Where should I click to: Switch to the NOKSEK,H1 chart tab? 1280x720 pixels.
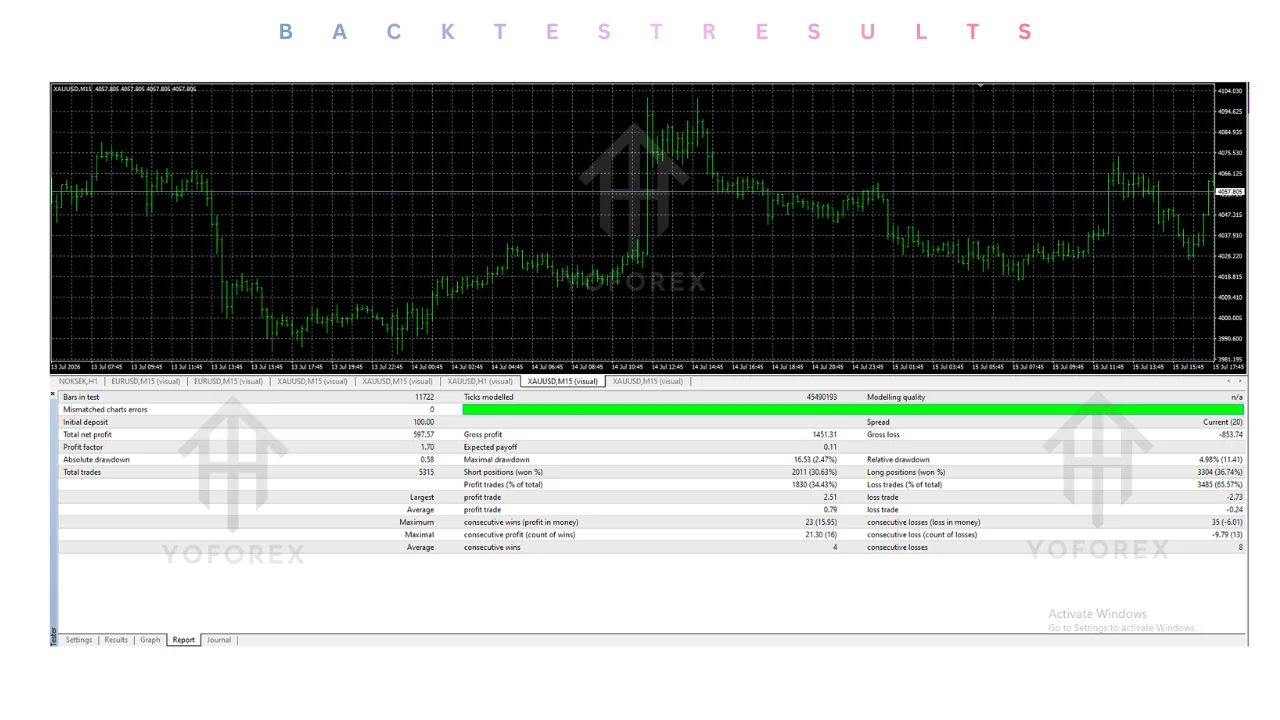(x=78, y=381)
